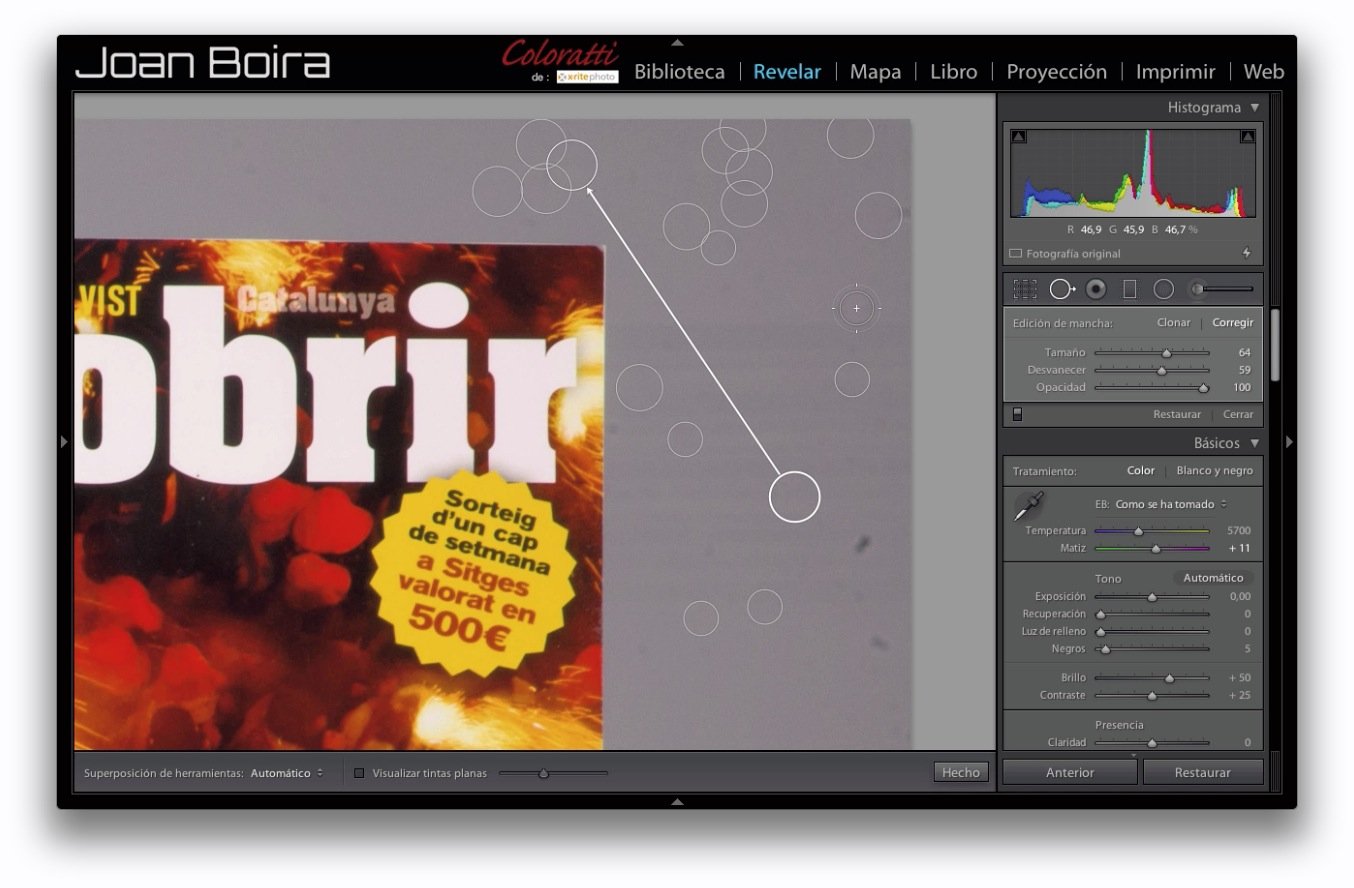Image resolution: width=1354 pixels, height=888 pixels.
Task: Select the Adjustment Brush tool
Action: pyautogui.click(x=1220, y=289)
